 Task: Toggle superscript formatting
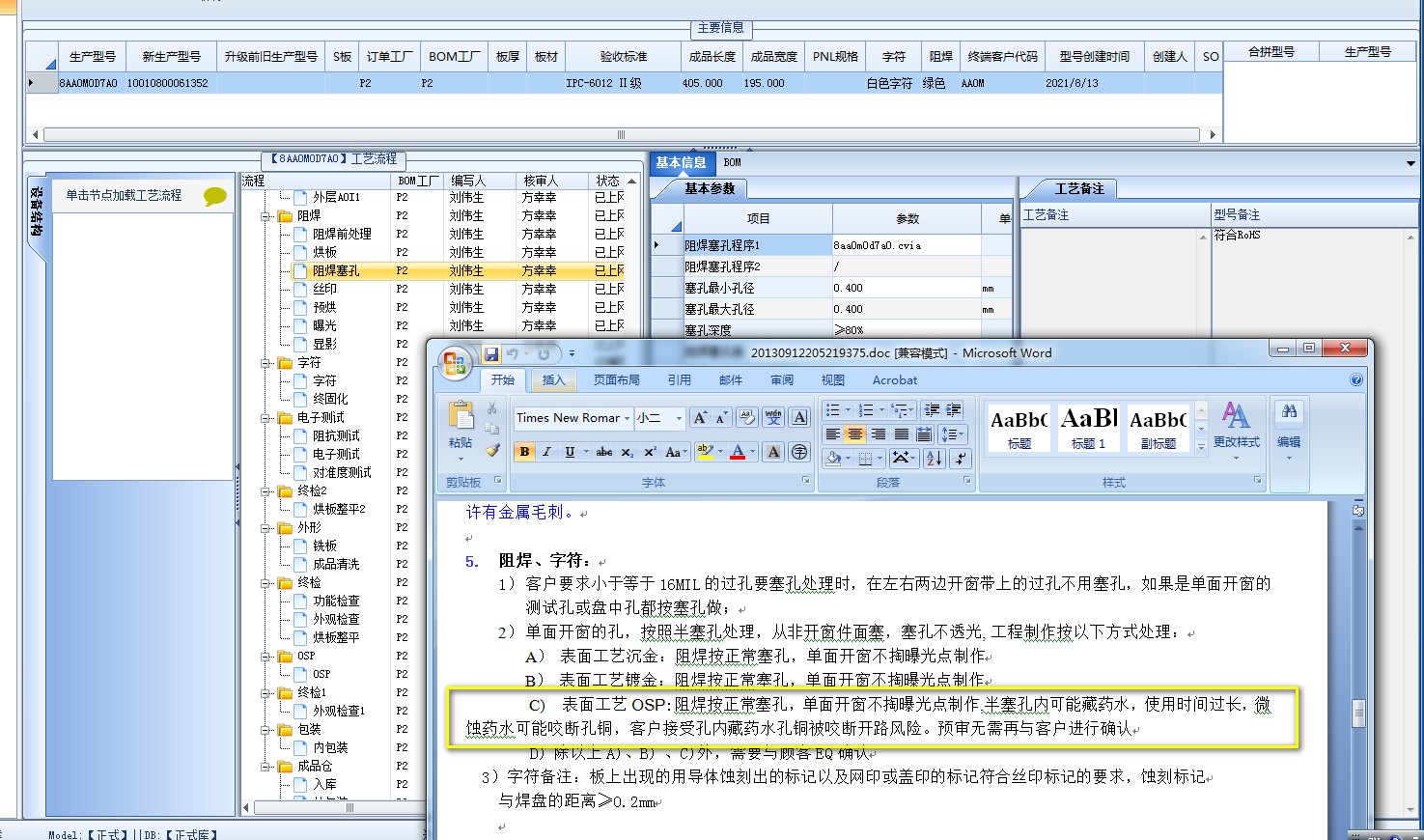(x=650, y=451)
